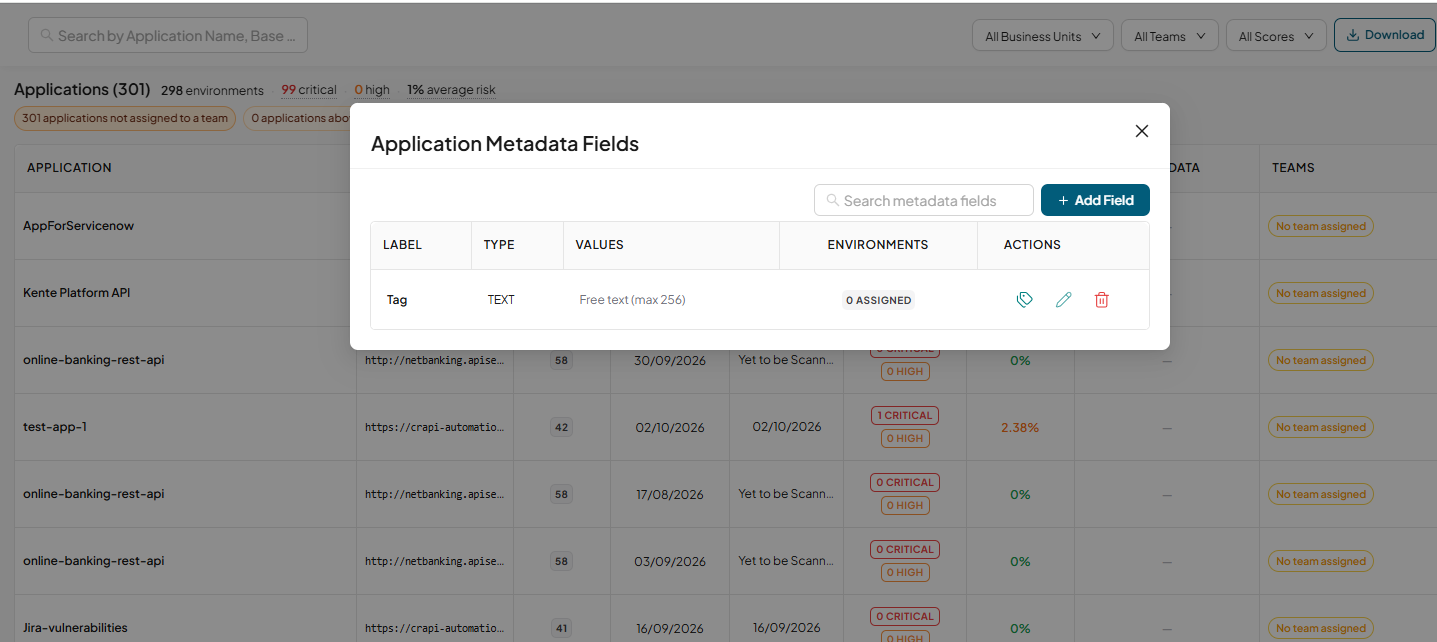Click the magnifier icon in metadata search

click(832, 200)
